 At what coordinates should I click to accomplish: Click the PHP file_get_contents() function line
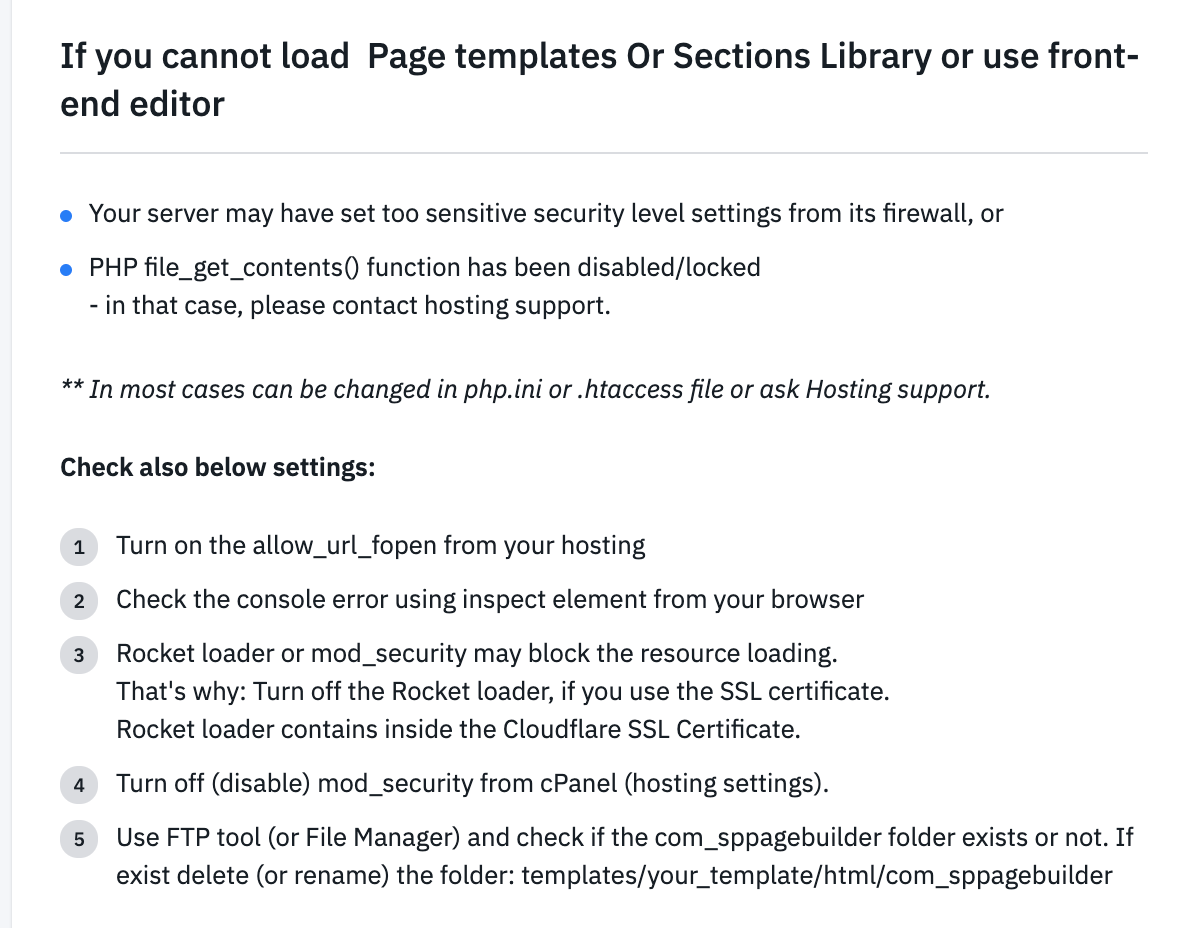[x=424, y=267]
